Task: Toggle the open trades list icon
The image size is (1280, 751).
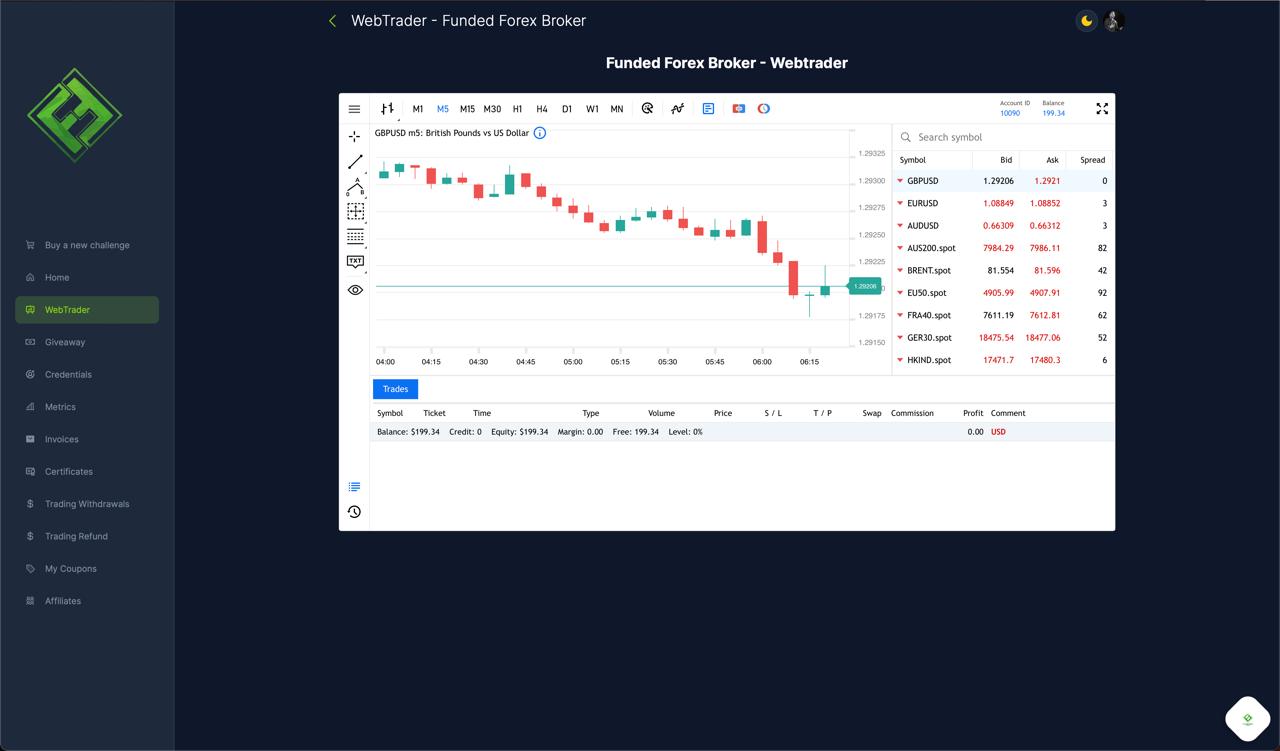Action: click(354, 487)
